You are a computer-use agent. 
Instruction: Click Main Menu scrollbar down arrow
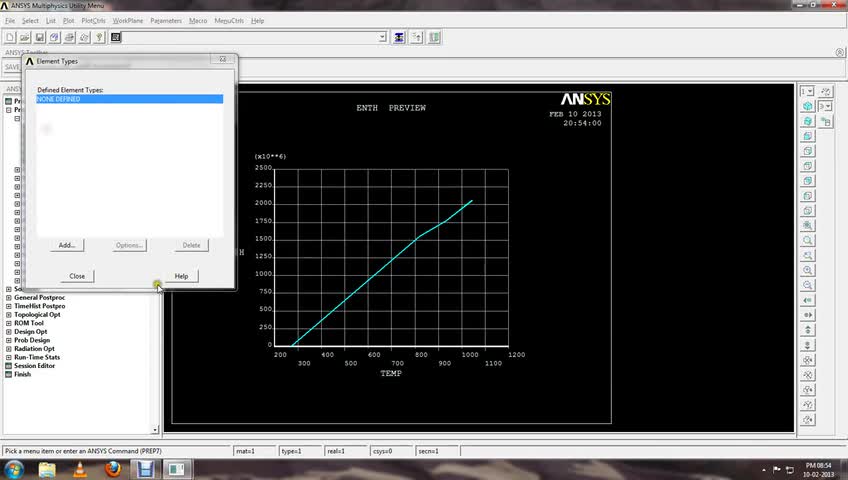point(155,430)
